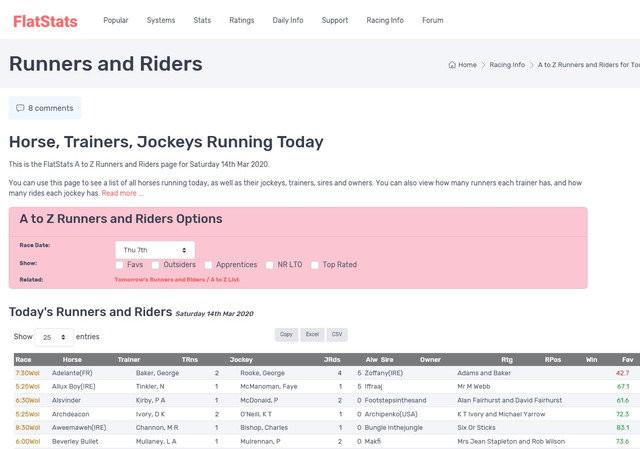Click the home icon in breadcrumb
The image size is (640, 449).
[x=452, y=64]
